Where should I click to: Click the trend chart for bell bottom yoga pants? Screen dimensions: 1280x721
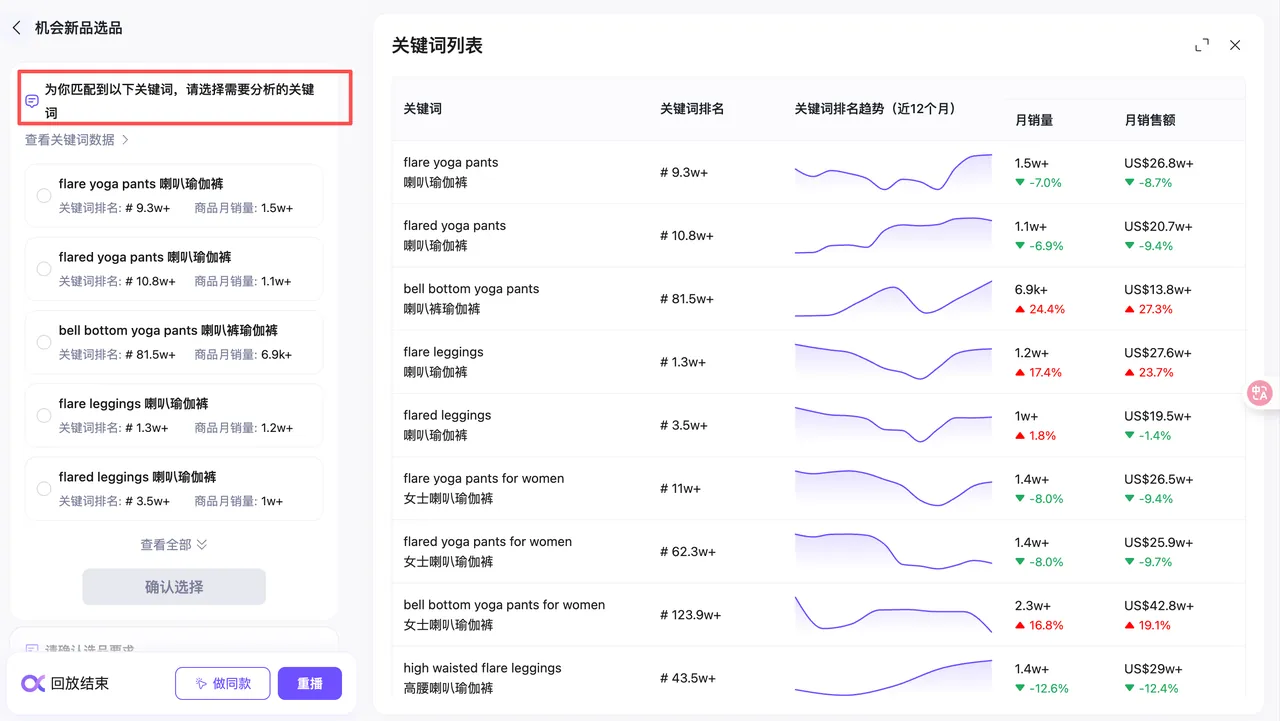(893, 299)
